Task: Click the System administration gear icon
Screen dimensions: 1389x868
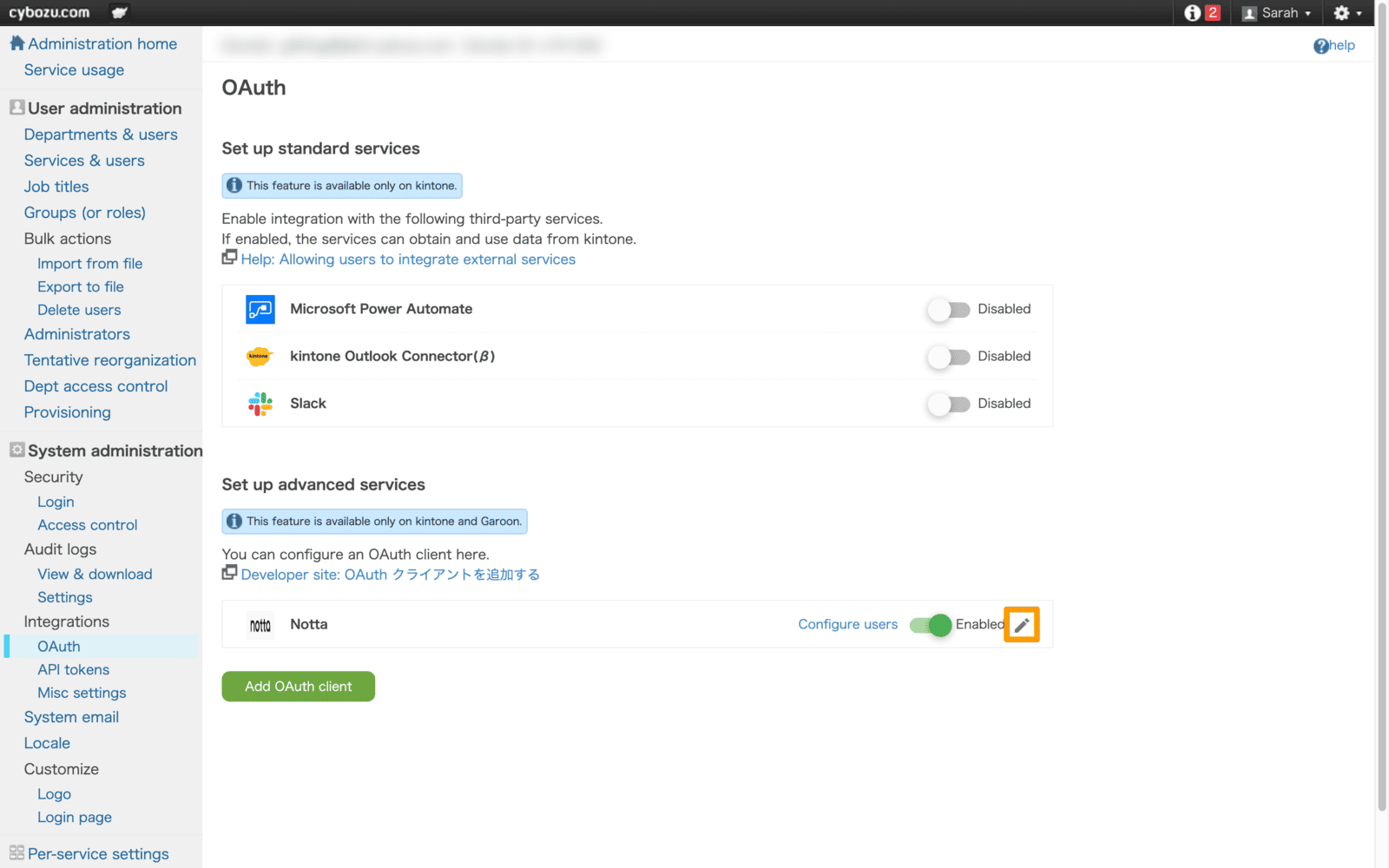Action: [x=16, y=450]
